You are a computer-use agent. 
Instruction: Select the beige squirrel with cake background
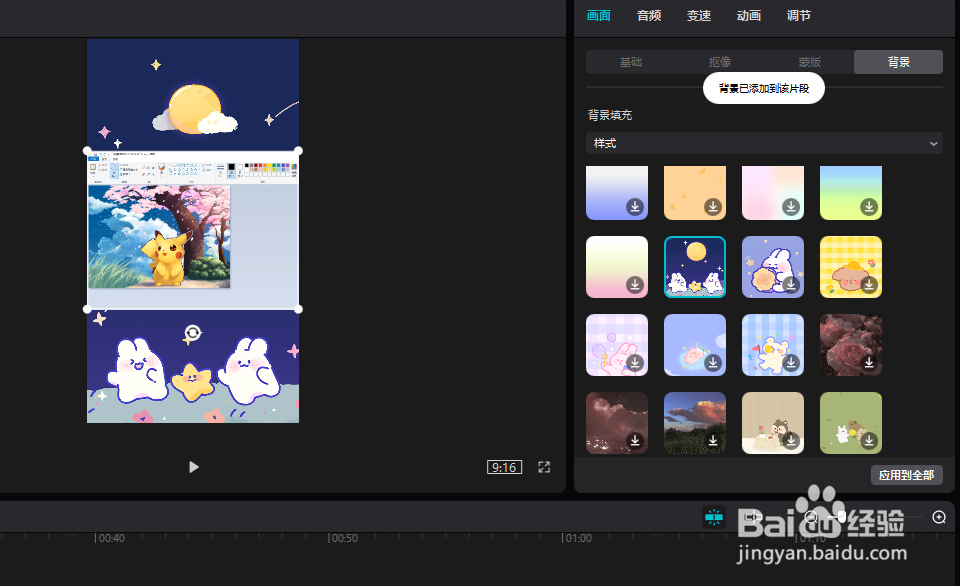(x=773, y=423)
